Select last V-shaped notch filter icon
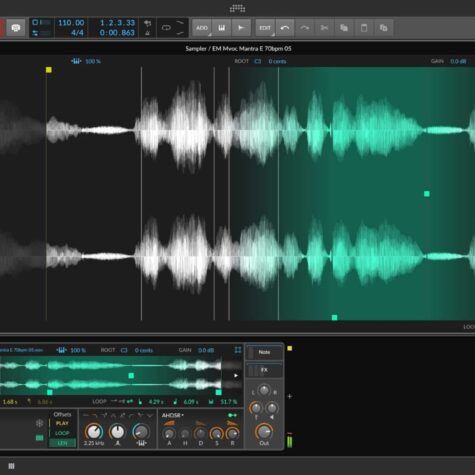Image resolution: width=475 pixels, height=475 pixels. tap(150, 416)
